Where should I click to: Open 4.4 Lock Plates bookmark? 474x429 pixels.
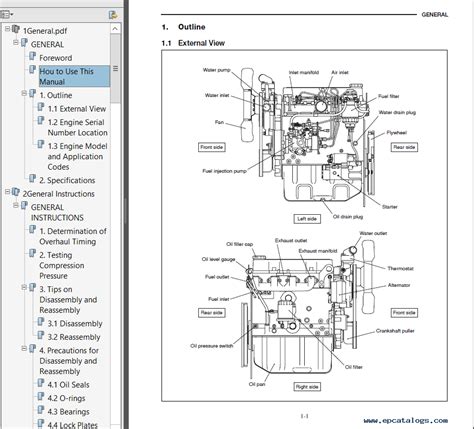72,425
